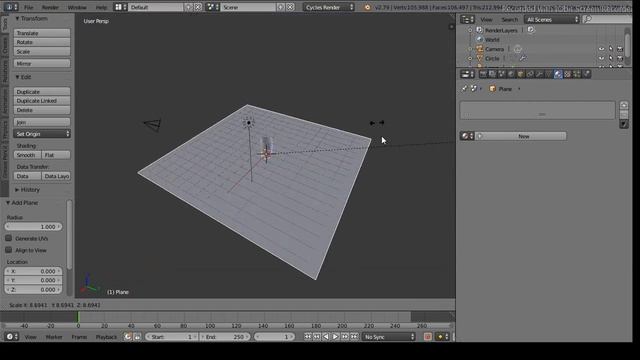This screenshot has height=360, width=640.
Task: Click the Data Layo transfer button
Action: coord(56,176)
